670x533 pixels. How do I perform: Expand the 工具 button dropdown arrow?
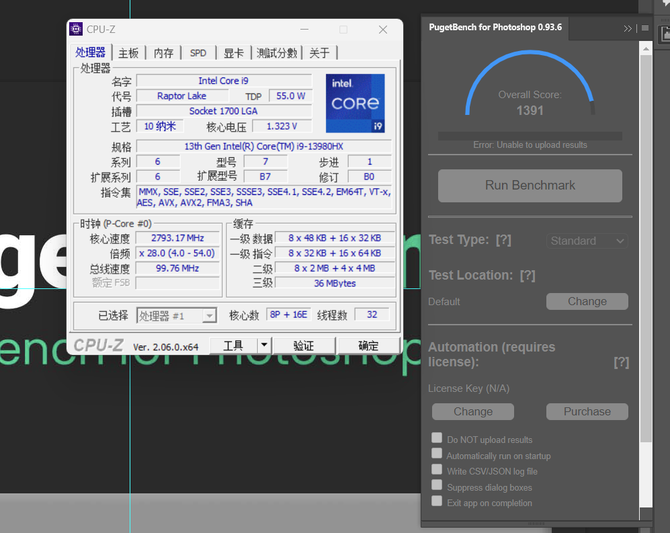[264, 345]
